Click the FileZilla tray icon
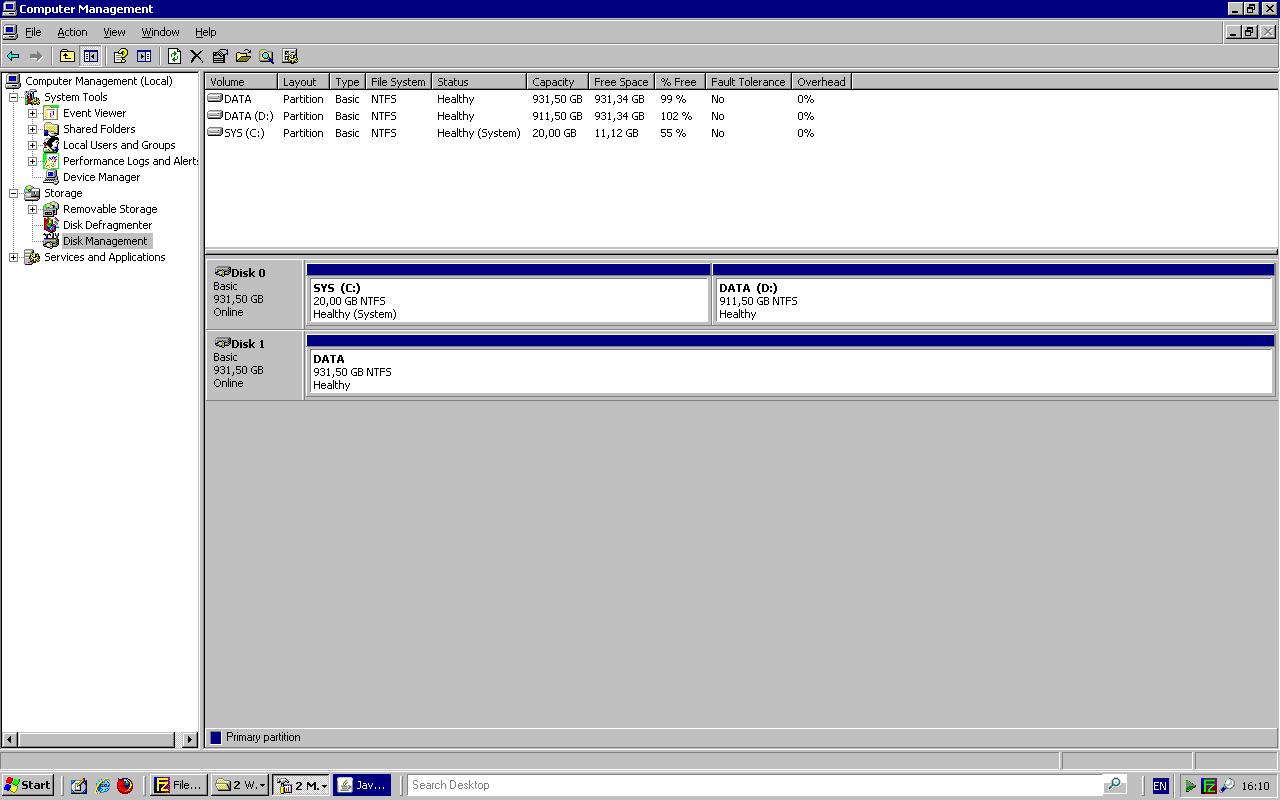The height and width of the screenshot is (800, 1280). pyautogui.click(x=1209, y=786)
